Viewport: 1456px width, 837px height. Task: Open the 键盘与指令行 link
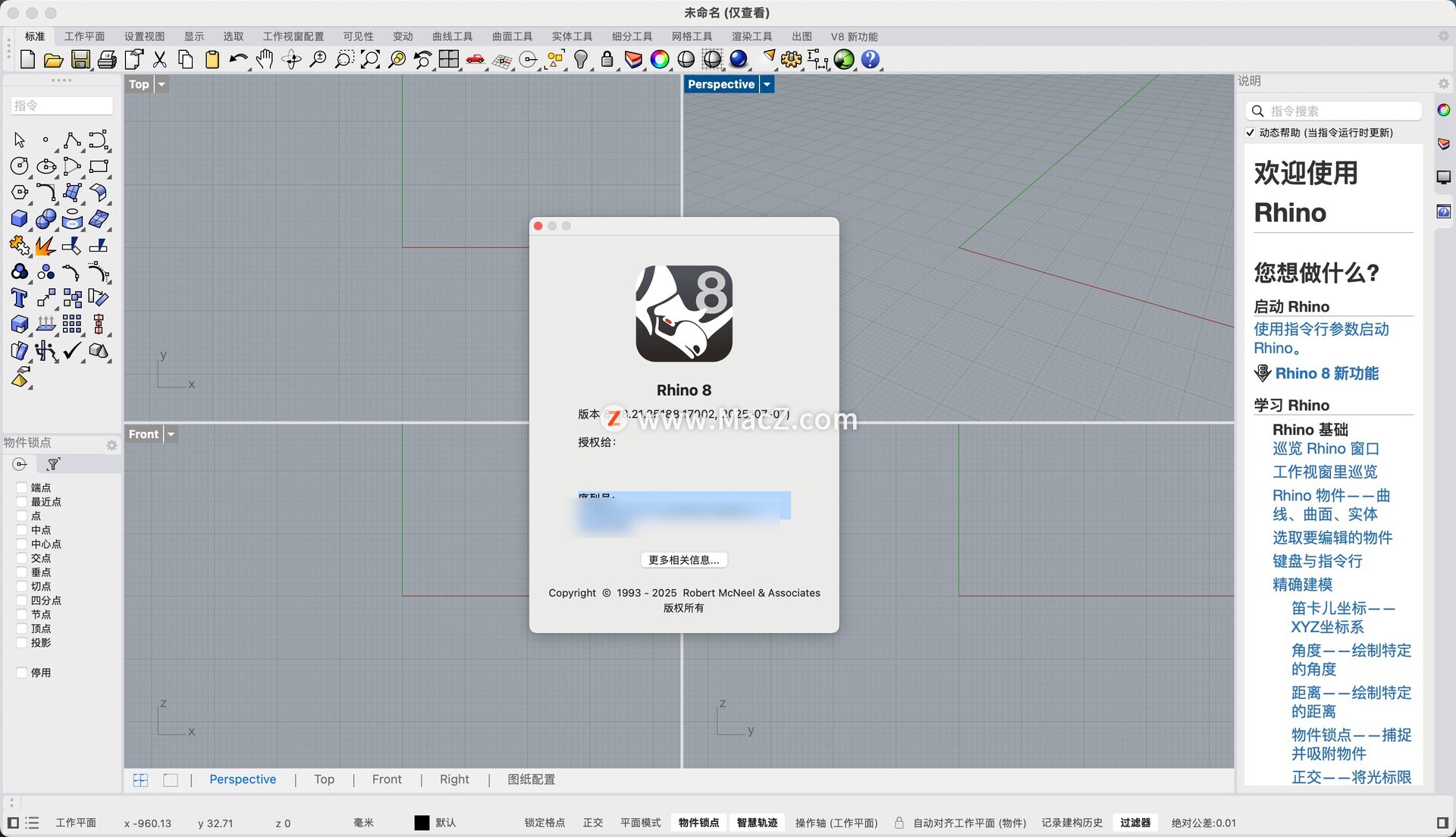[x=1317, y=561]
